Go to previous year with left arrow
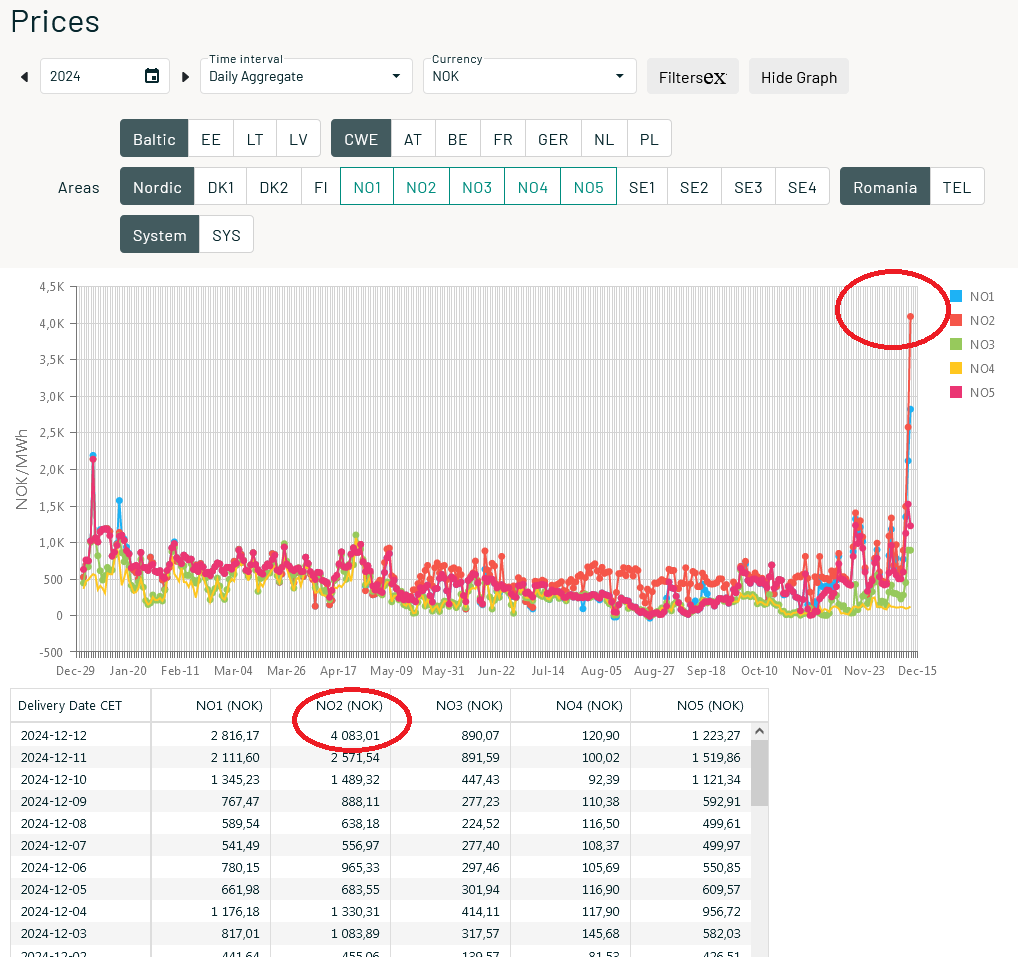Viewport: 1018px width, 957px height. (25, 77)
